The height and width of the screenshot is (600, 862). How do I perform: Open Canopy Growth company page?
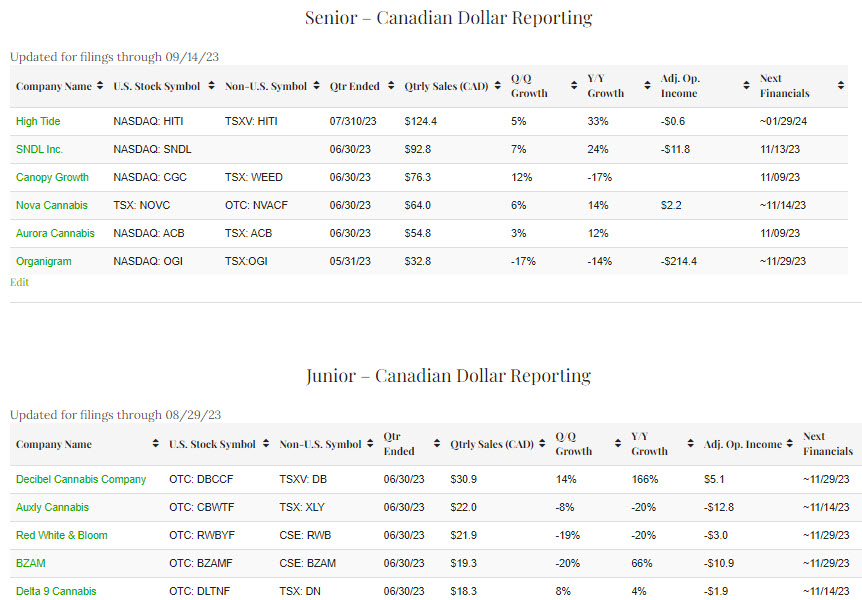pyautogui.click(x=52, y=178)
